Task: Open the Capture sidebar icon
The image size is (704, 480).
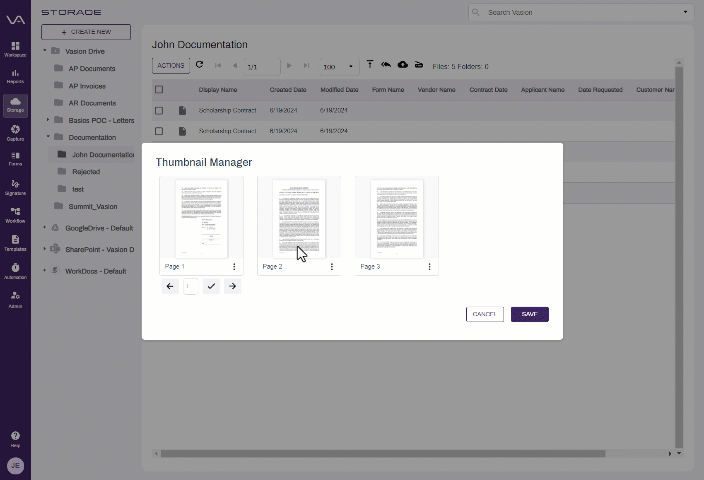Action: point(15,133)
